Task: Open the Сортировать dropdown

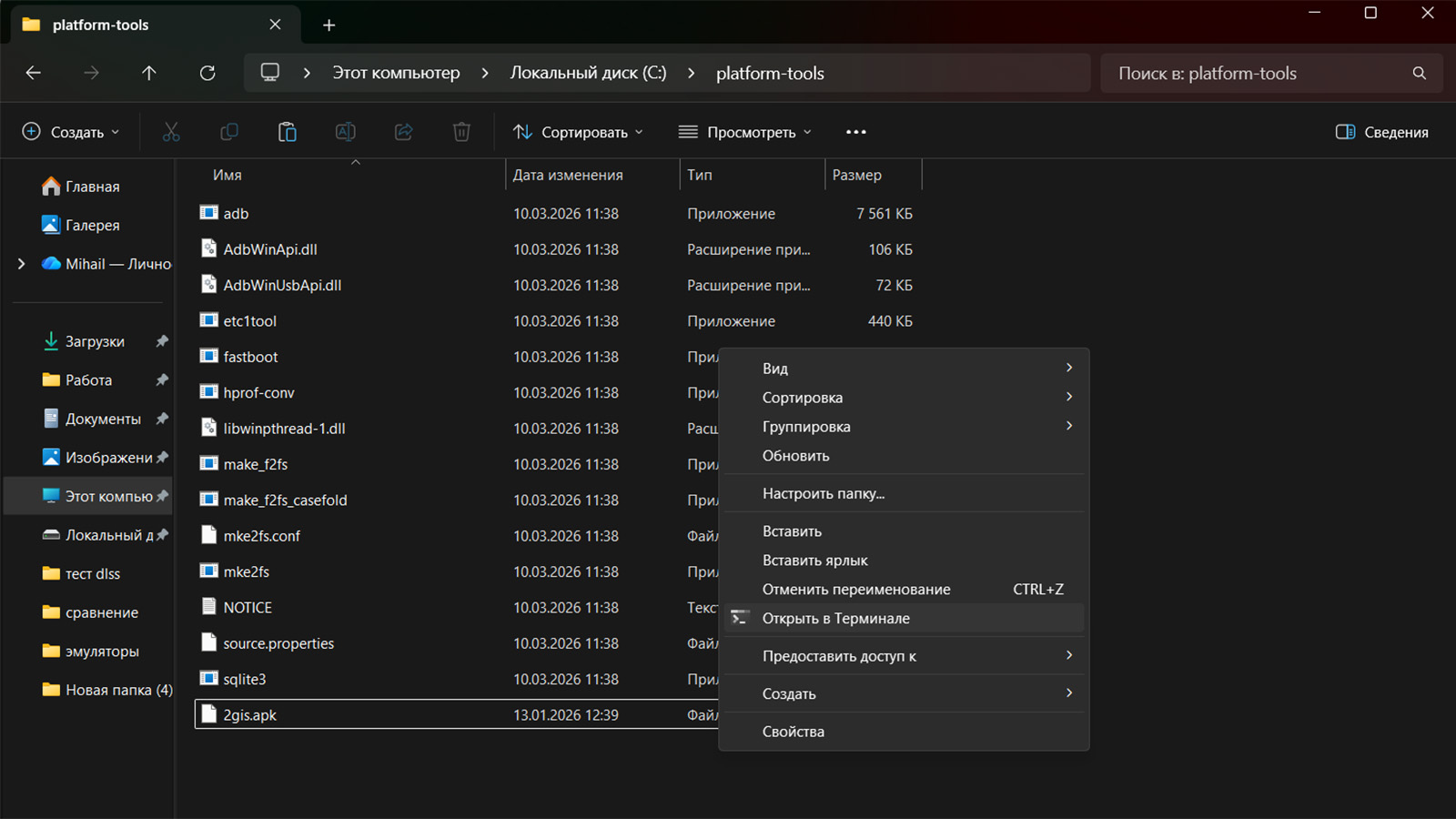Action: [578, 132]
